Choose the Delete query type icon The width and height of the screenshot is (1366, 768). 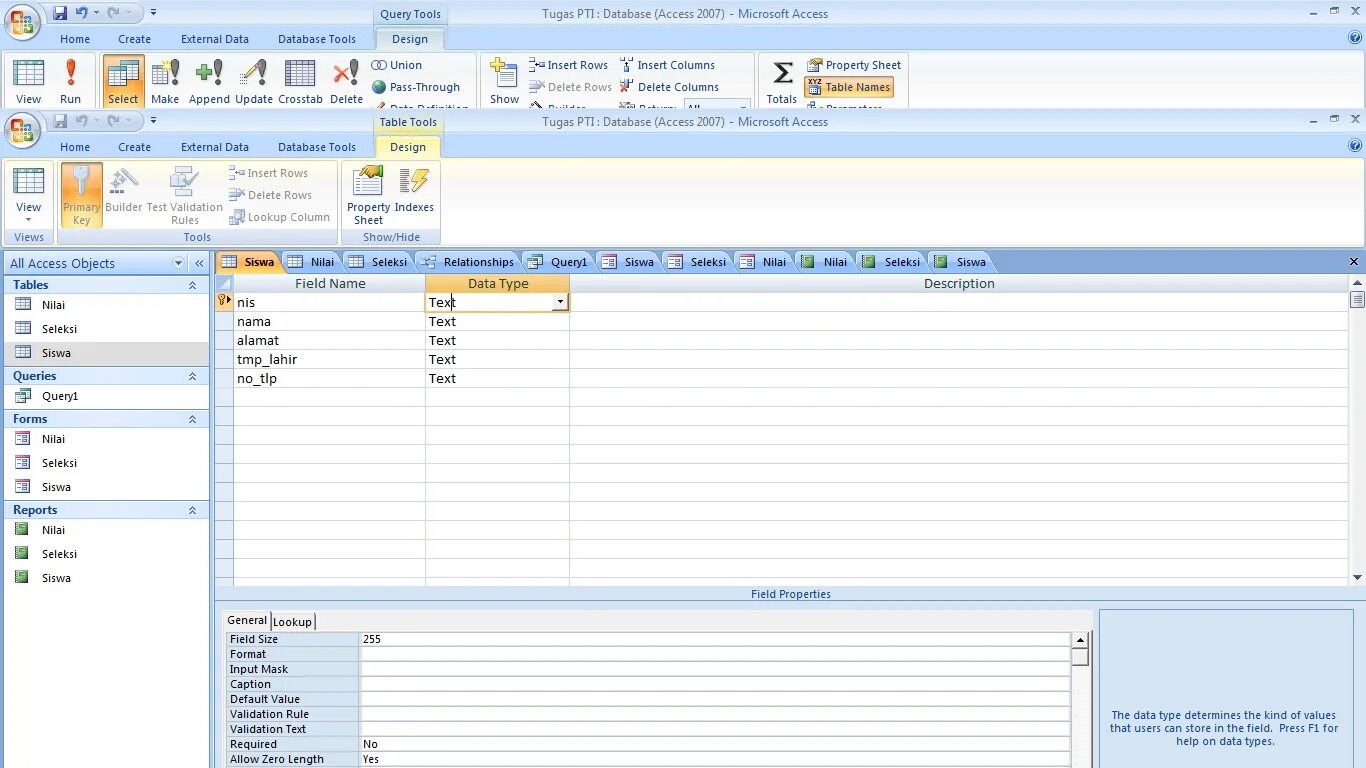point(346,81)
